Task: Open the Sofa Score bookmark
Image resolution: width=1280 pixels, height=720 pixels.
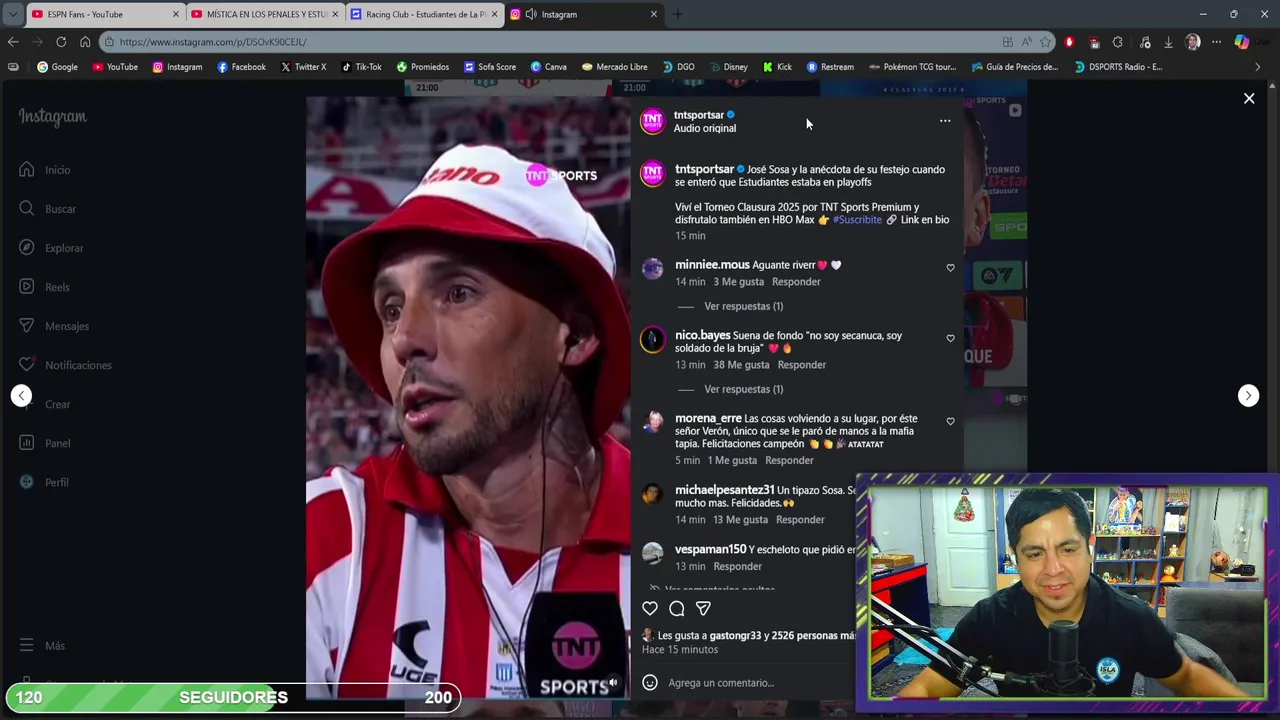Action: (490, 67)
